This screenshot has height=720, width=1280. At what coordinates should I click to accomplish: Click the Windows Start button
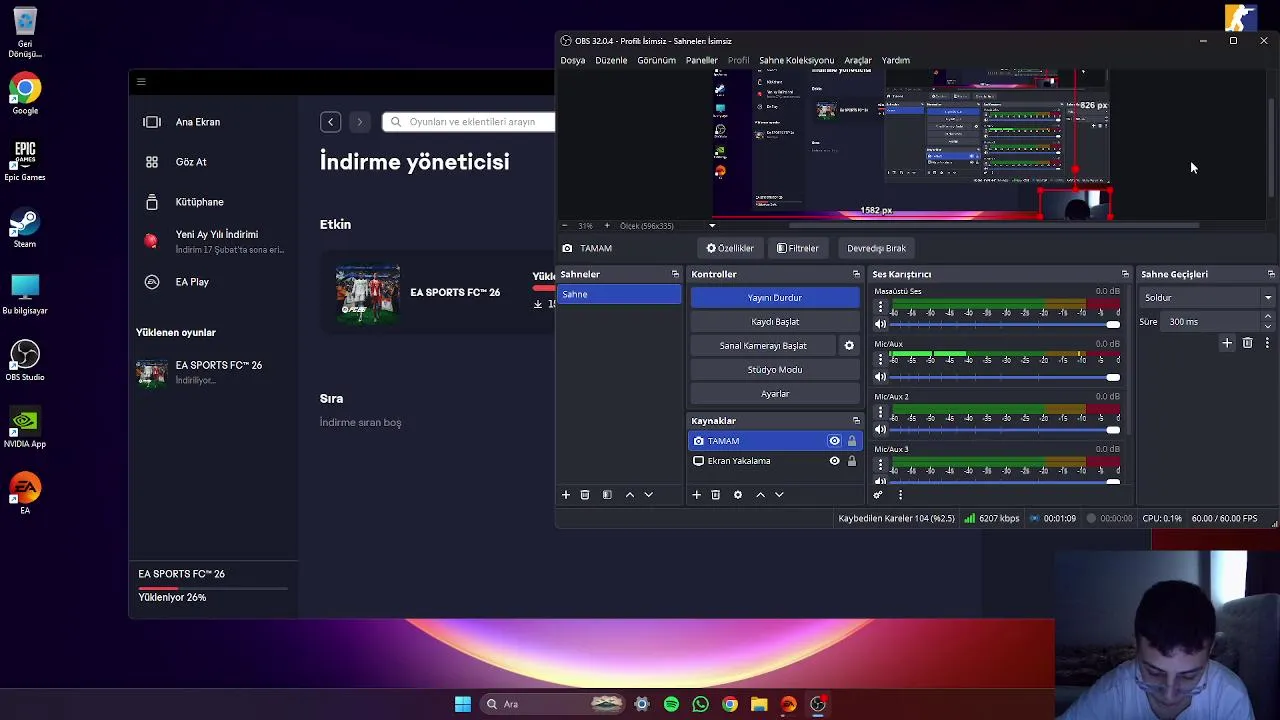click(x=462, y=704)
